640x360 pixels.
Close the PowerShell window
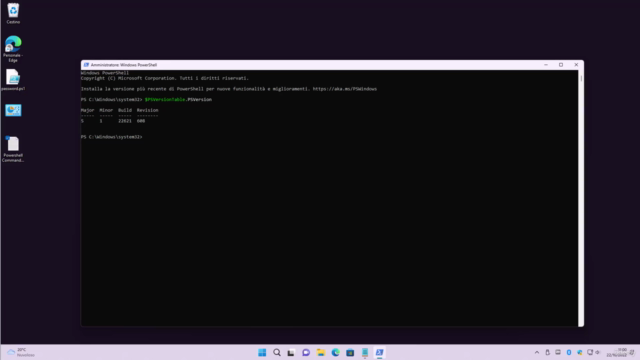coord(576,65)
